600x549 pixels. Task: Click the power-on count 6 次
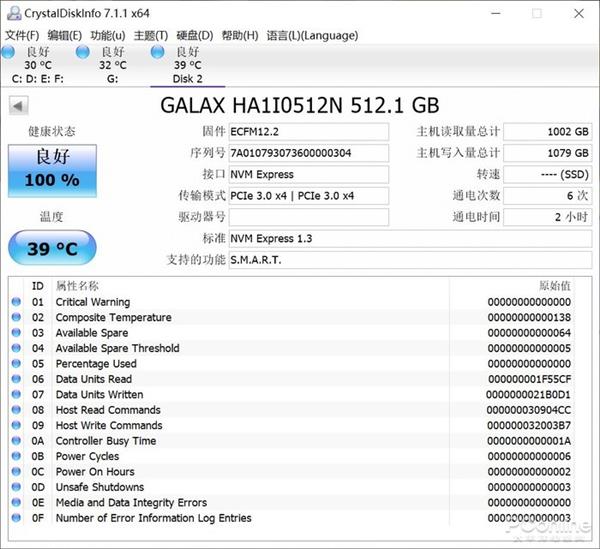click(548, 196)
